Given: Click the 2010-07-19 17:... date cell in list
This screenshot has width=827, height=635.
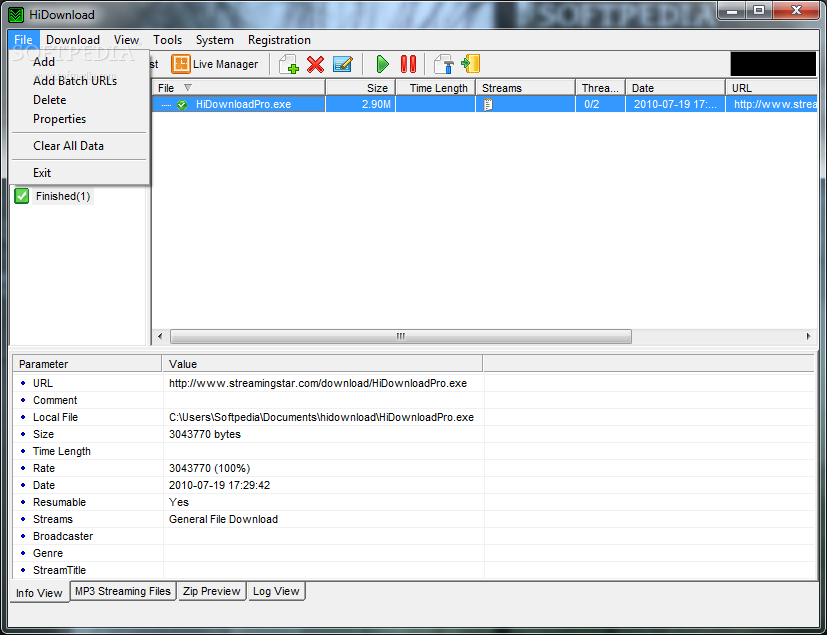Looking at the screenshot, I should point(675,104).
